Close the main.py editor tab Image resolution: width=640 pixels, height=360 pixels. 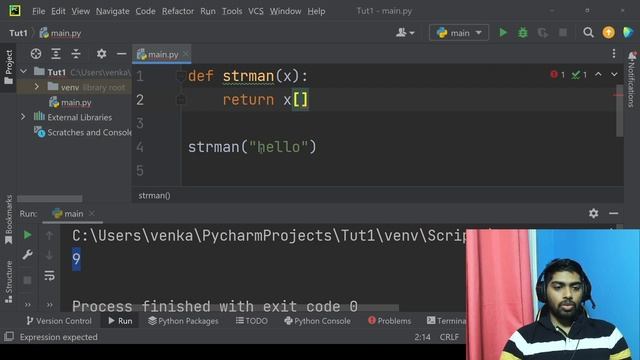[x=186, y=54]
